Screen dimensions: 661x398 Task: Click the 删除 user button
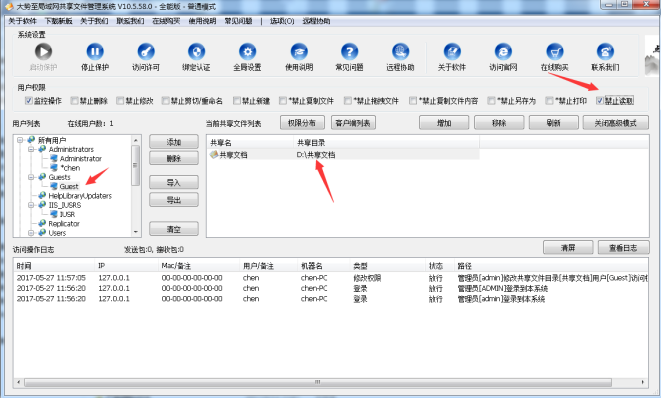click(x=174, y=158)
